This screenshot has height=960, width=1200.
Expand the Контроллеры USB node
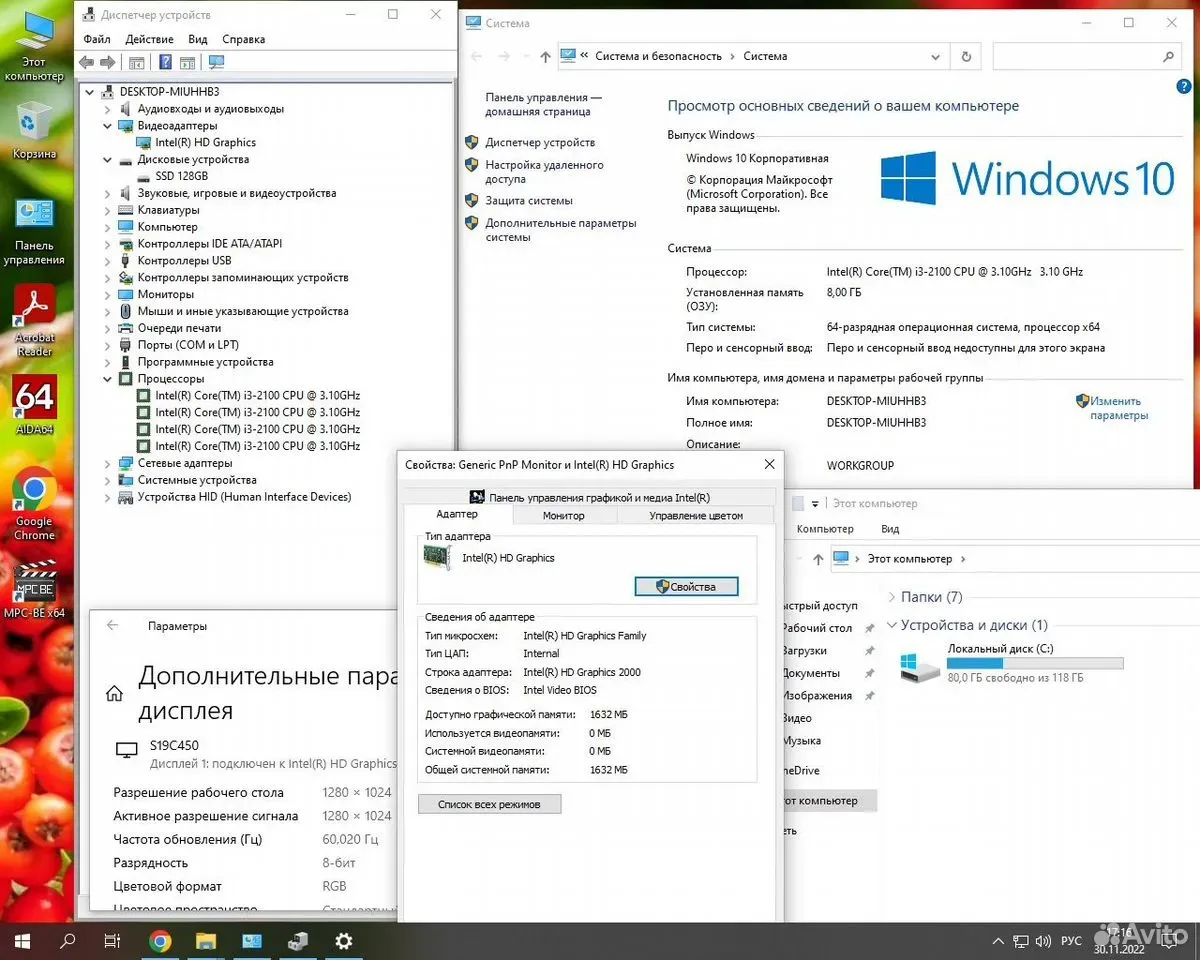[109, 261]
